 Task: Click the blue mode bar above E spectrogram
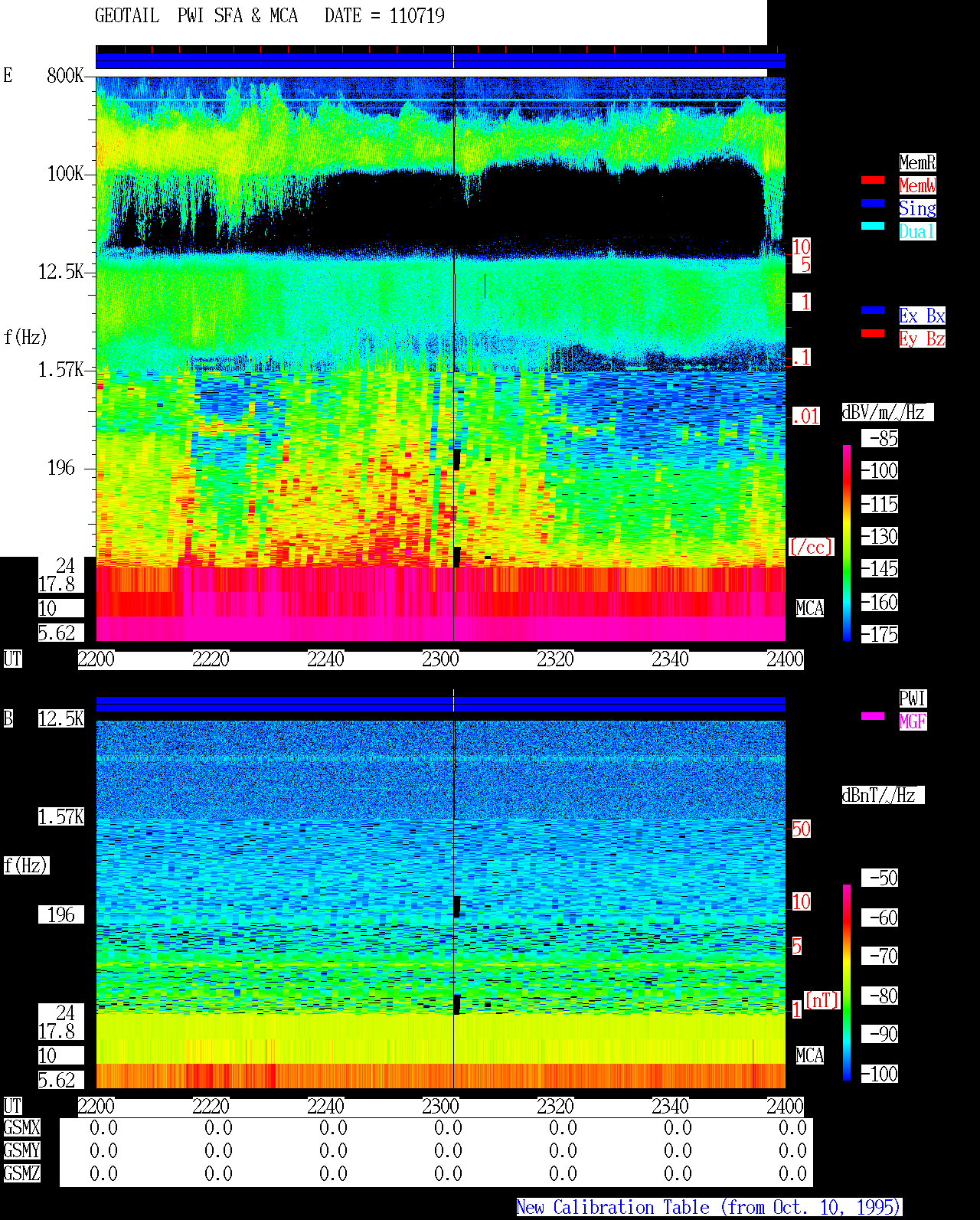[x=440, y=61]
